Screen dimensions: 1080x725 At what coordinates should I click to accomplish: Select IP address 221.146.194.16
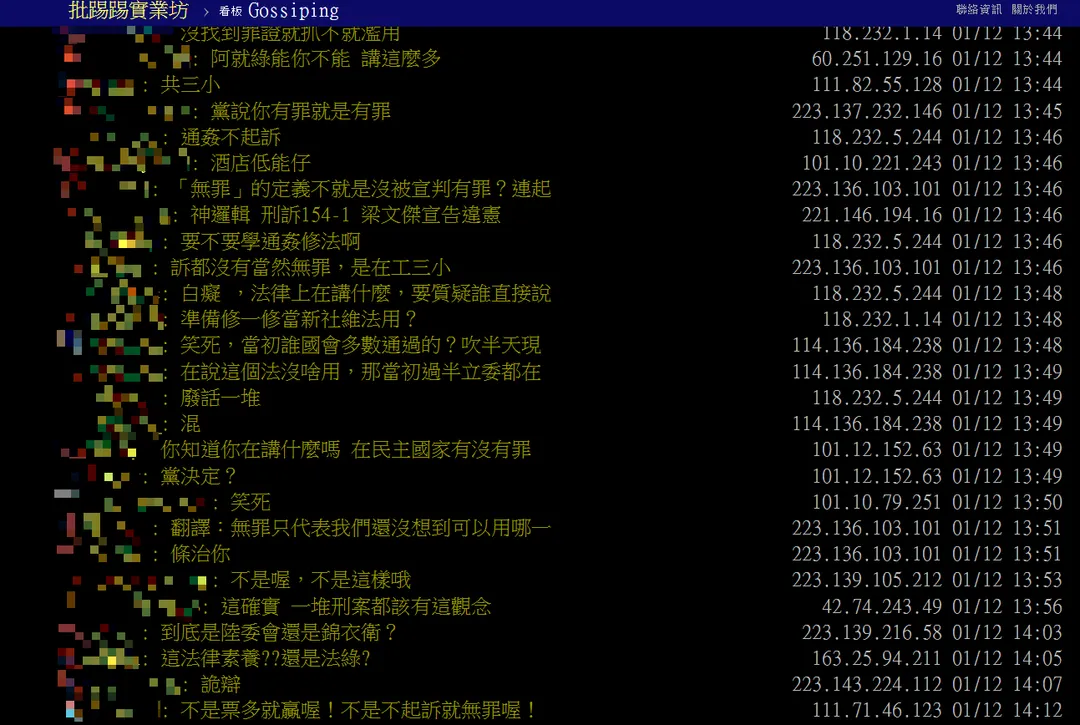pyautogui.click(x=872, y=216)
